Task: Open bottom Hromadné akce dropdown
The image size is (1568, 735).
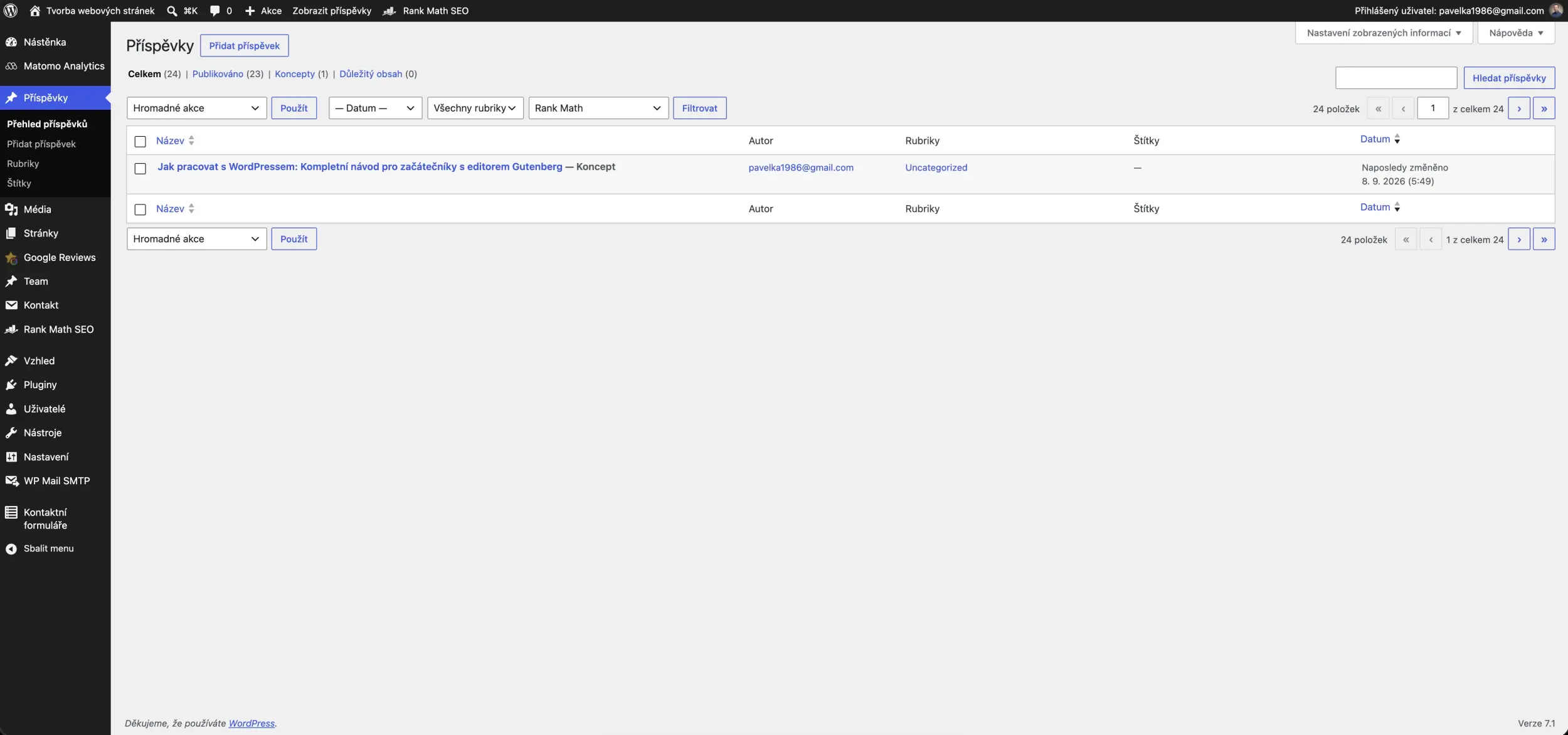Action: (196, 239)
